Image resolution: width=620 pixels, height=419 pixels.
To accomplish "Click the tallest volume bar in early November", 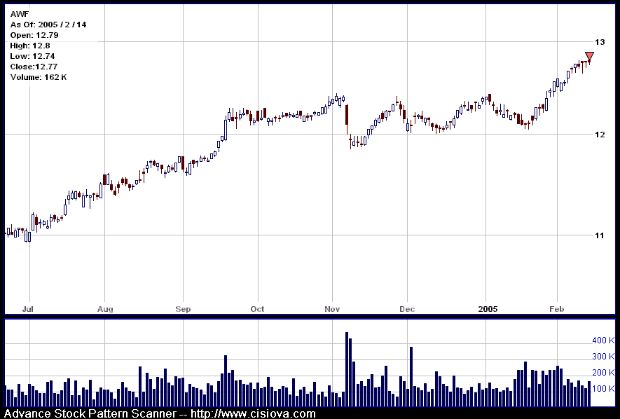I will click(x=346, y=369).
